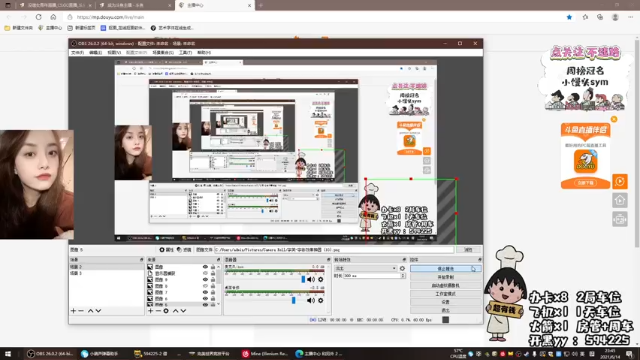640x360 pixels.
Task: Add a new source with the plus icon
Action: pyautogui.click(x=151, y=311)
